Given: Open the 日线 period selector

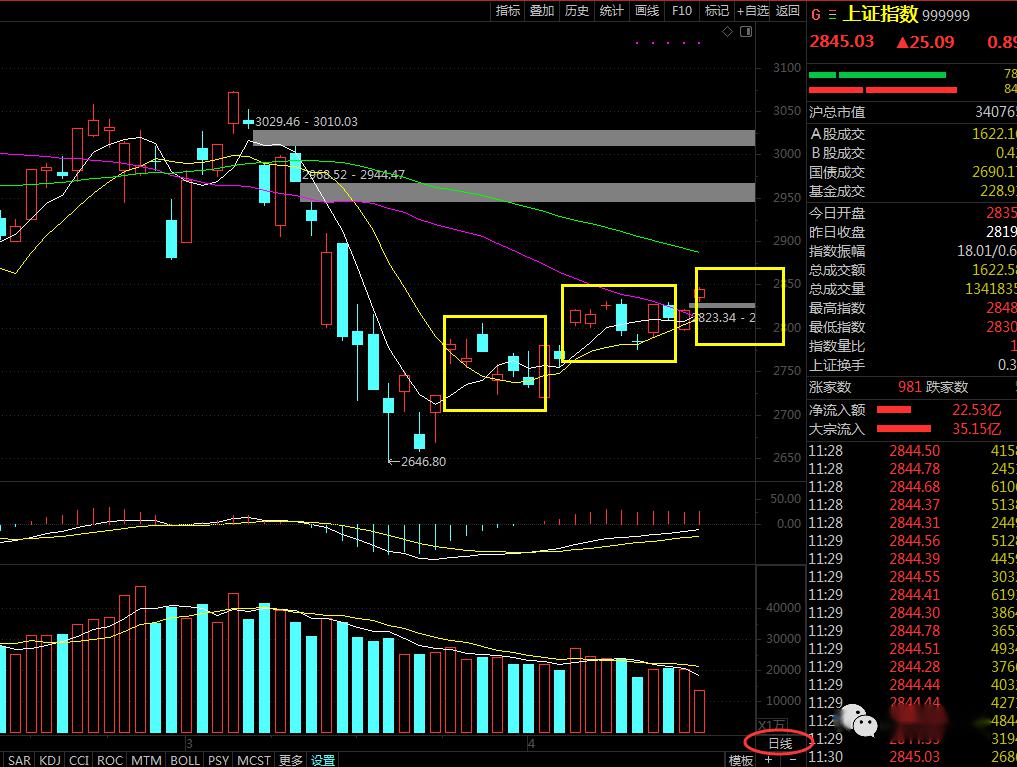Looking at the screenshot, I should point(780,743).
